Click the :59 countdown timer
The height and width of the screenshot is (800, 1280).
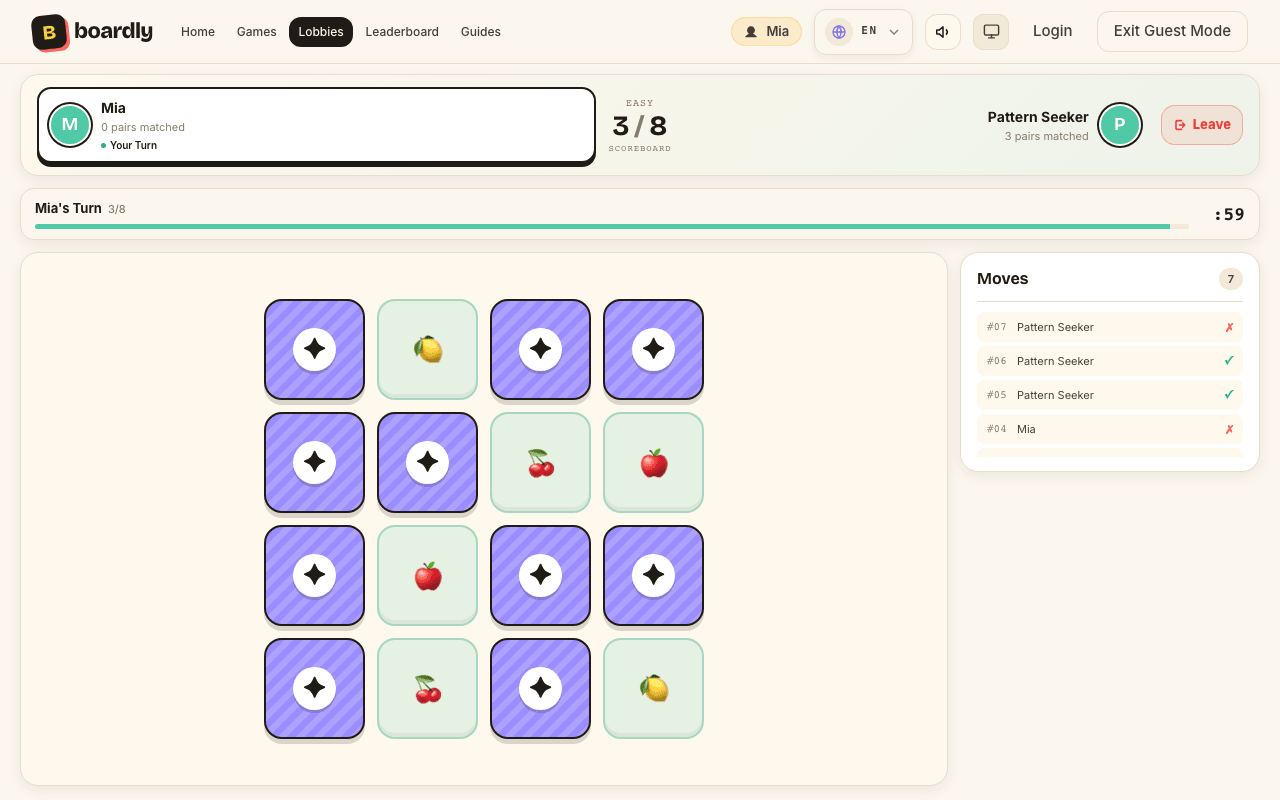click(x=1229, y=214)
